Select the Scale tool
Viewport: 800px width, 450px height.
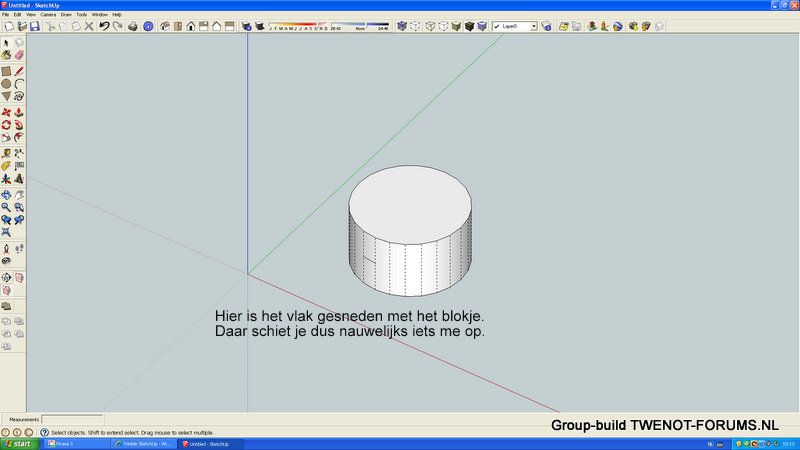click(6, 137)
